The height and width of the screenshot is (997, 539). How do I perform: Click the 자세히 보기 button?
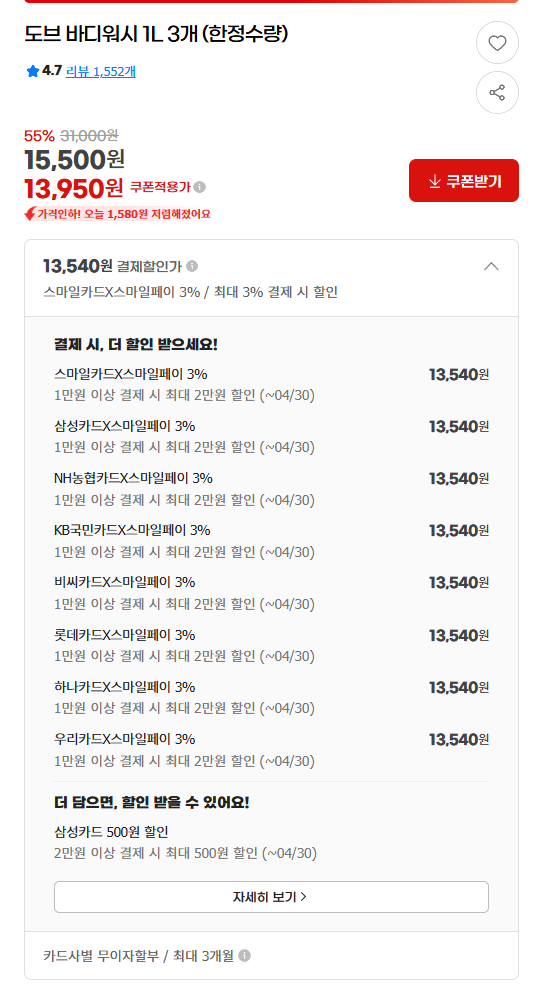coord(271,897)
